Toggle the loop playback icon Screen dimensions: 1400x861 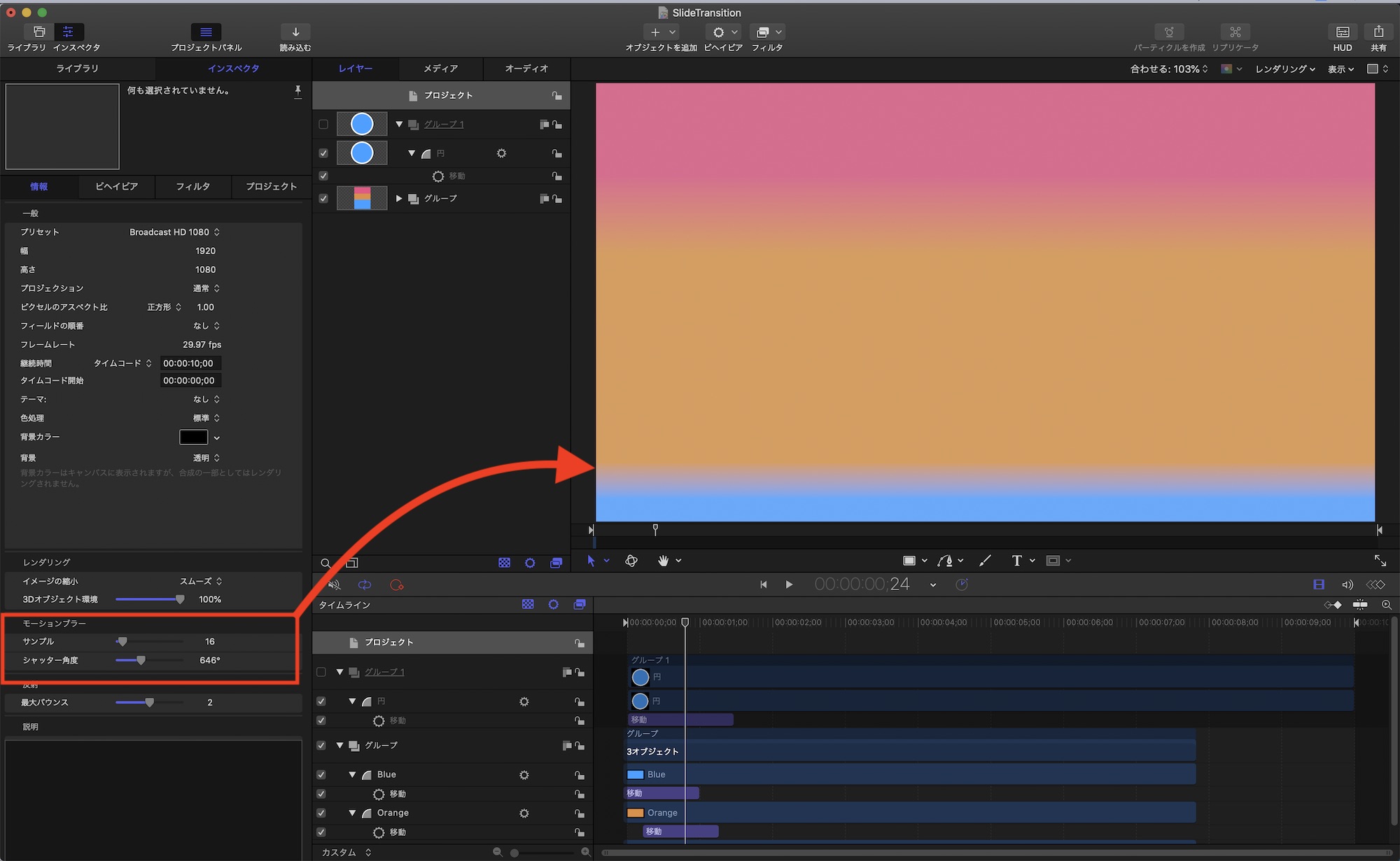click(x=365, y=585)
